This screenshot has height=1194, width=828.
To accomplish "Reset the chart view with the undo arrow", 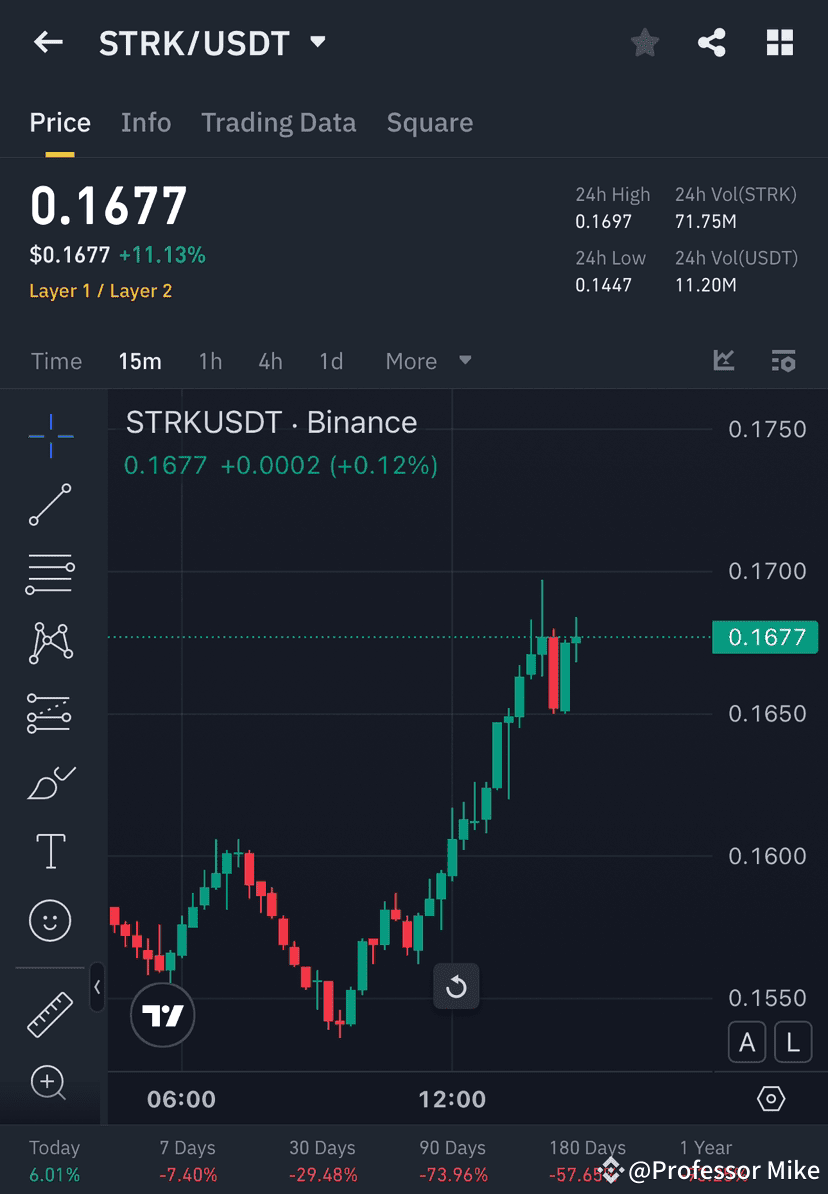I will [x=456, y=986].
